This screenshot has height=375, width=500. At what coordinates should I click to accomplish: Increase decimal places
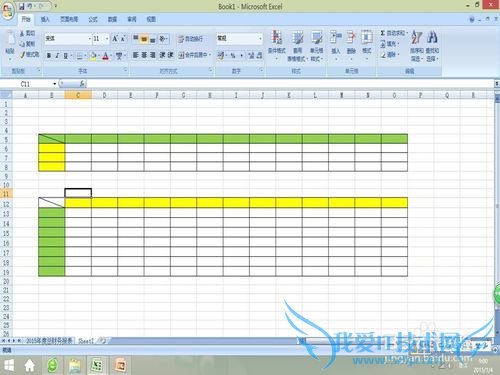click(251, 55)
